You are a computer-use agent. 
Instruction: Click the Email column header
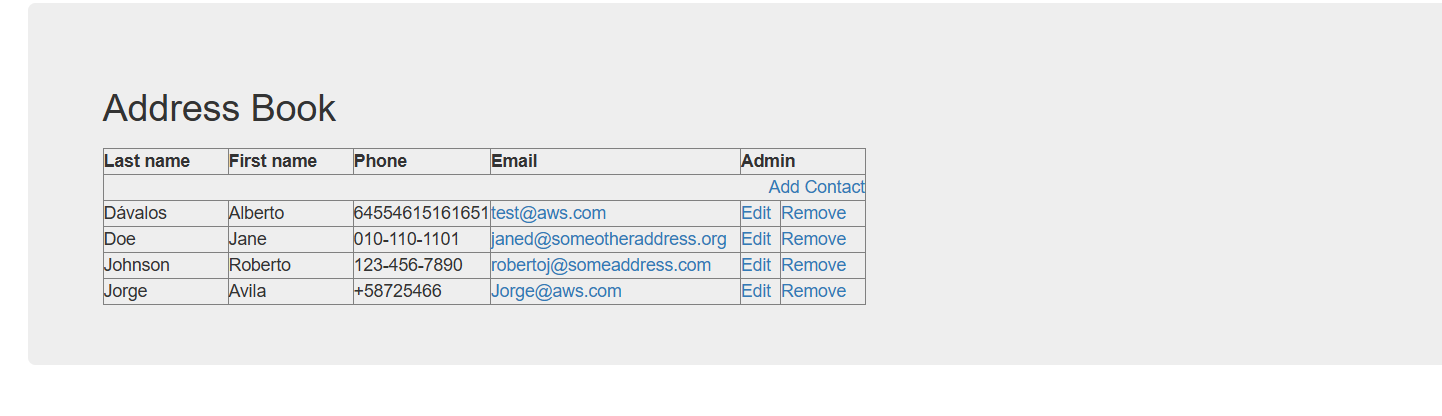[x=514, y=161]
